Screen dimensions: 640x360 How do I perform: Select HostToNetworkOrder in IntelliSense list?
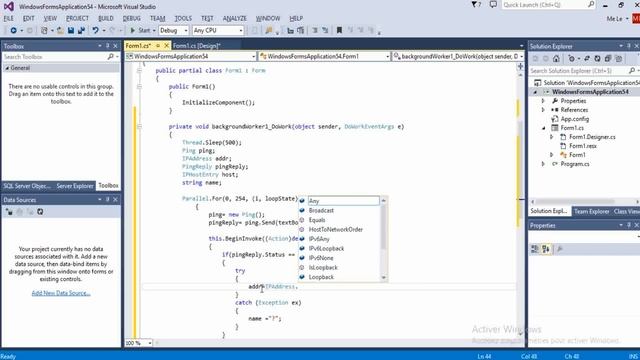[336, 229]
